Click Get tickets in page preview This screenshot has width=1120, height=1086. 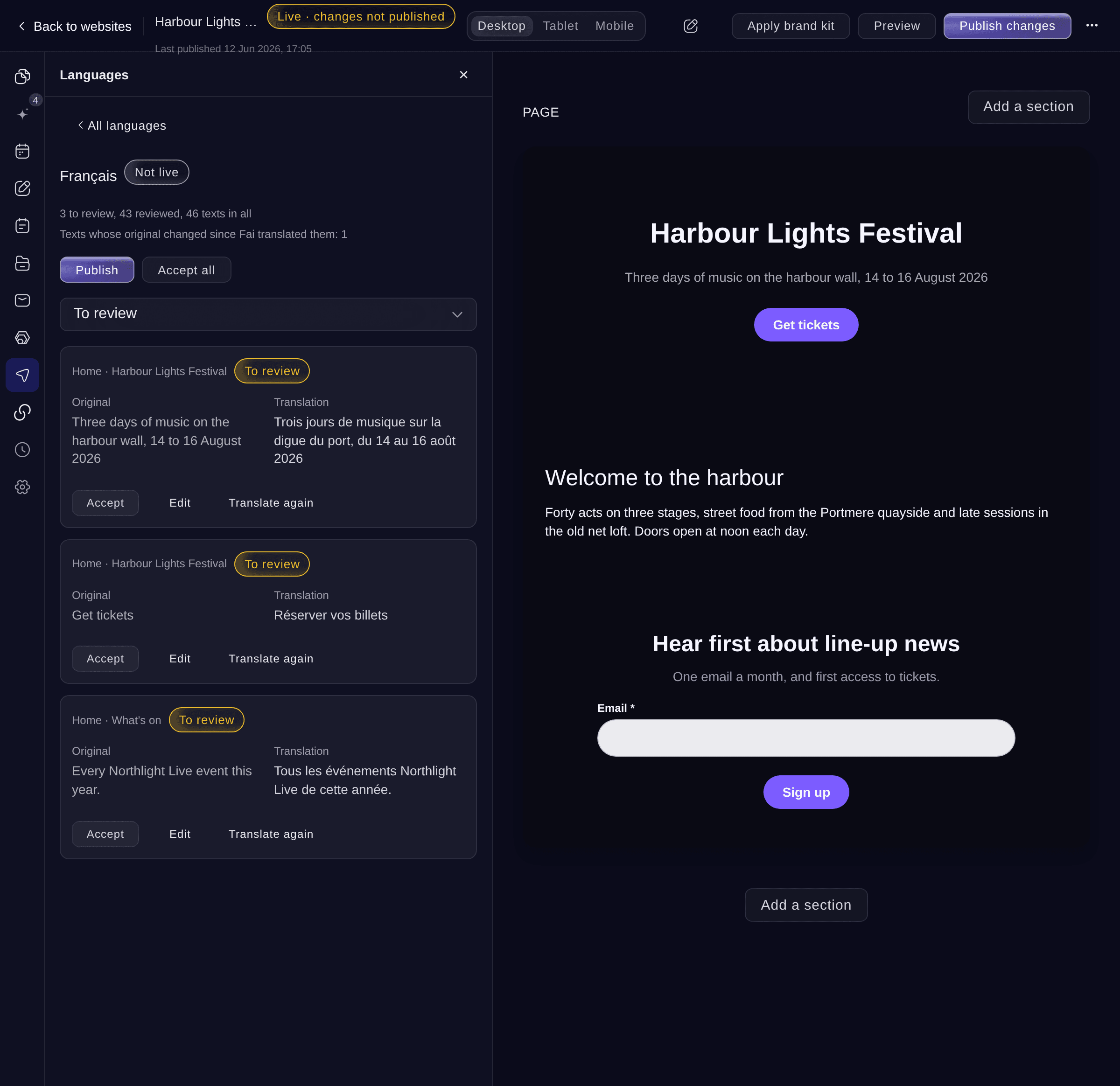click(x=806, y=325)
